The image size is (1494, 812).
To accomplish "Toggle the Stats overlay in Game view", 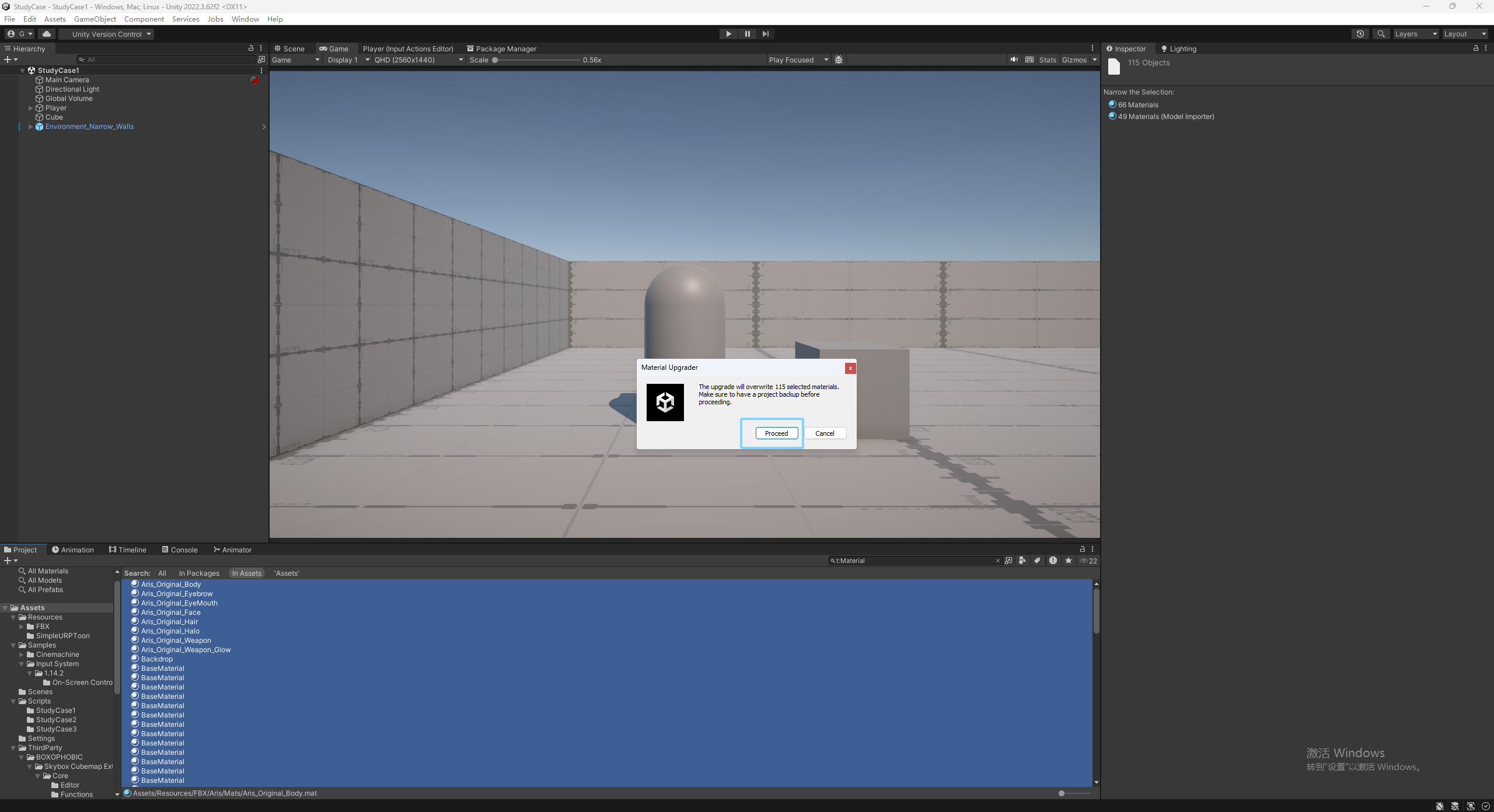I will pos(1048,60).
